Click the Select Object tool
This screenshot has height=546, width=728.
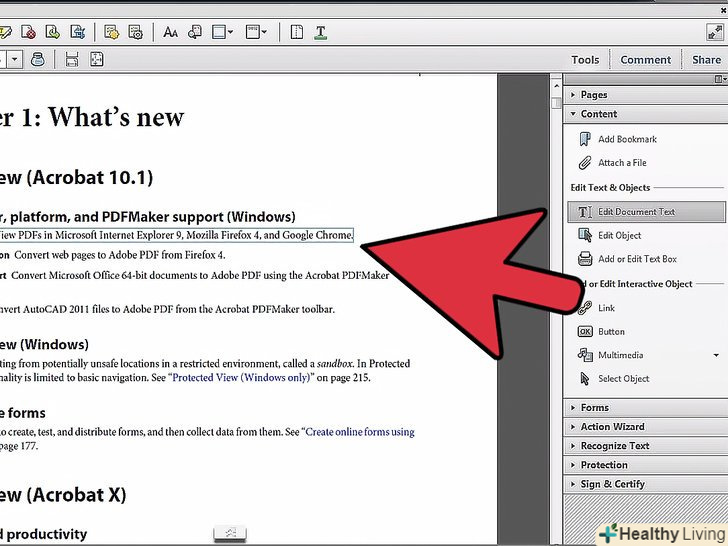pos(624,378)
